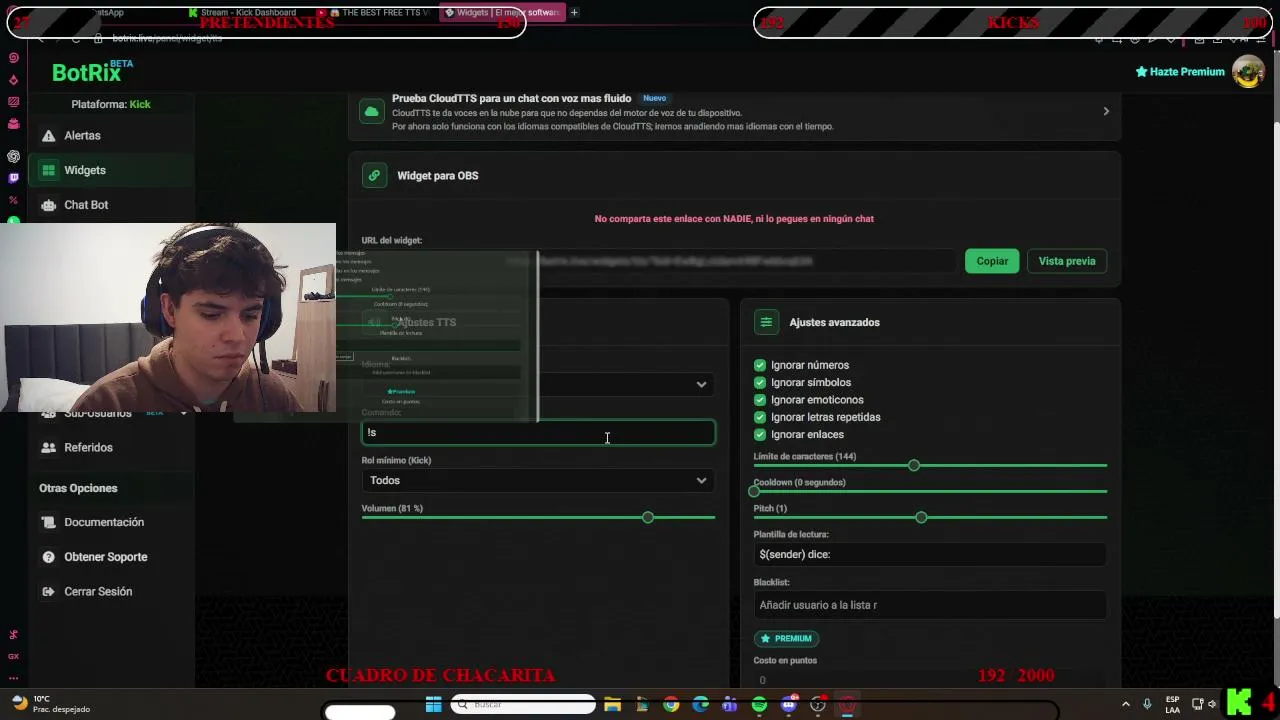Image resolution: width=1280 pixels, height=720 pixels.
Task: Open Microsoft Teams from the taskbar
Action: pyautogui.click(x=730, y=705)
